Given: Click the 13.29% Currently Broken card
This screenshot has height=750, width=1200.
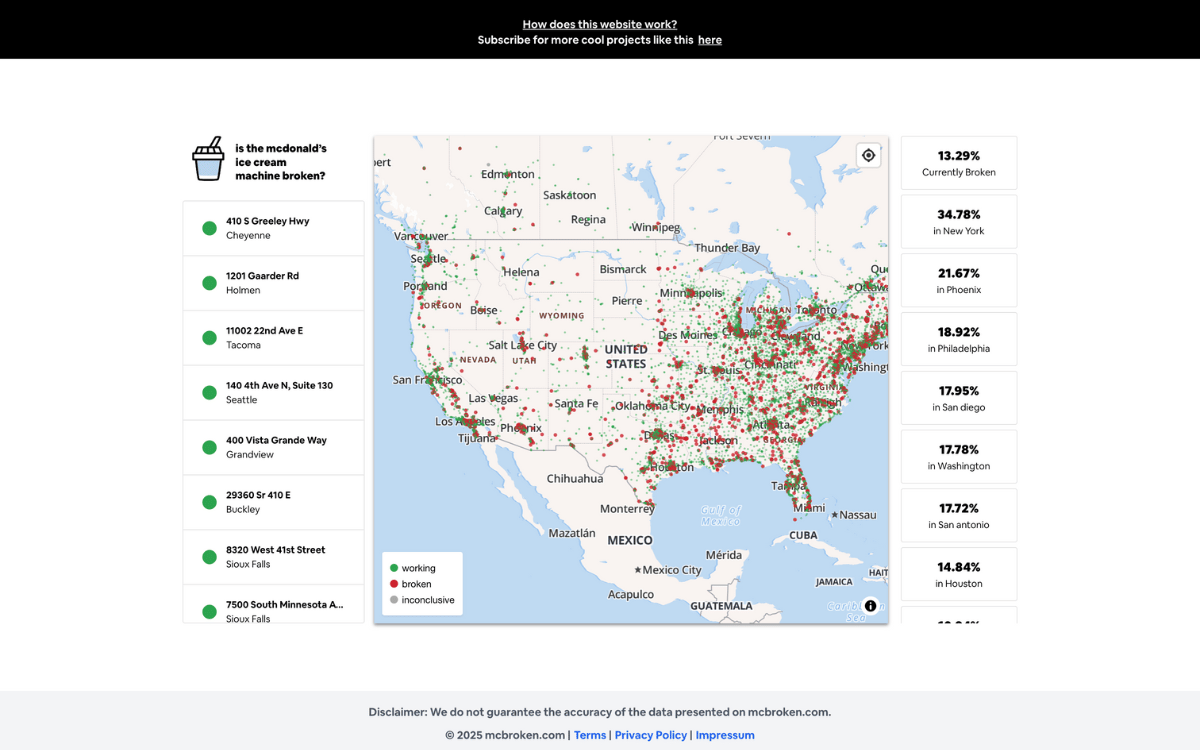Looking at the screenshot, I should pos(959,163).
